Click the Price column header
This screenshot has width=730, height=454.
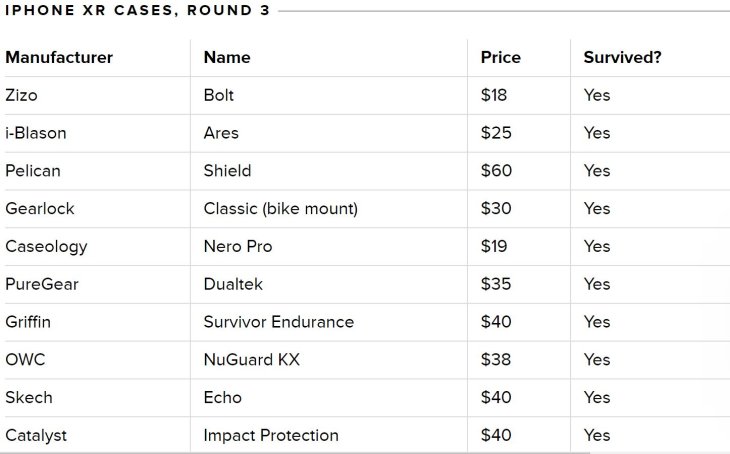(501, 57)
